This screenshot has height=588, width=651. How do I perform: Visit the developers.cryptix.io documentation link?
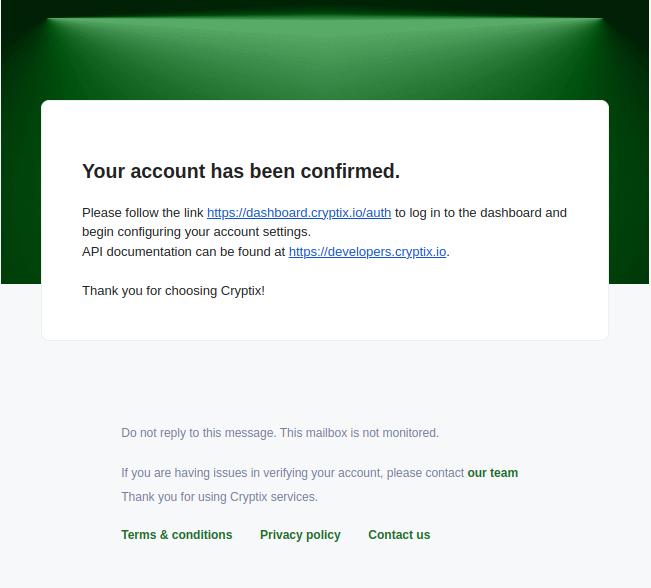coord(367,252)
